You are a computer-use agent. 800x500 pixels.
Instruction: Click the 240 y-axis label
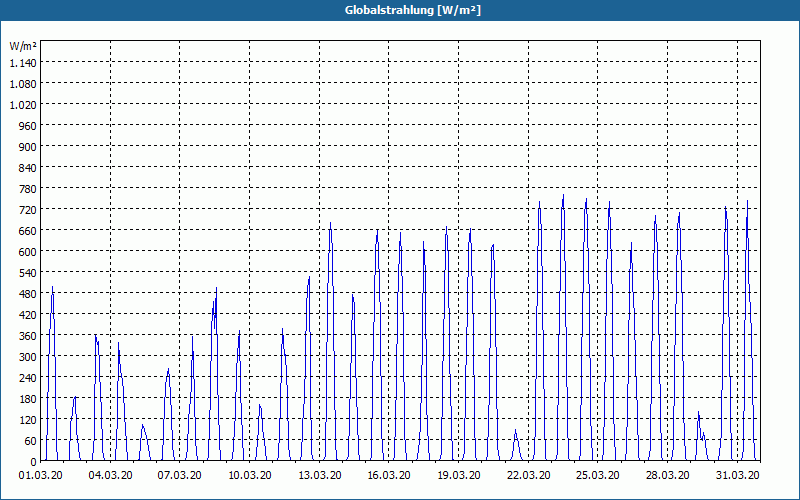click(28, 378)
